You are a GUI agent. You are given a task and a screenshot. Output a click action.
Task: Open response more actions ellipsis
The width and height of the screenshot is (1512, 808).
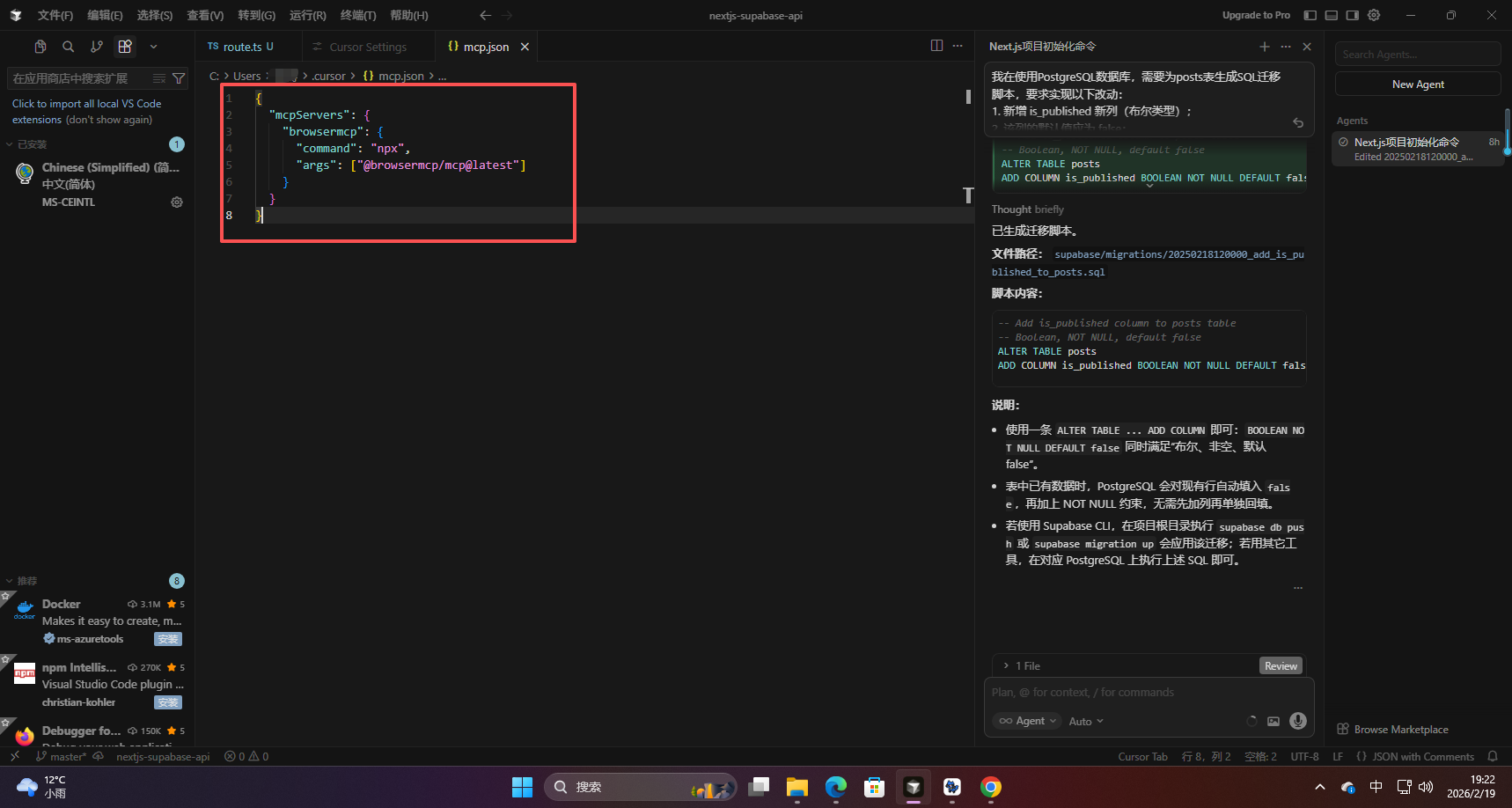click(1298, 588)
